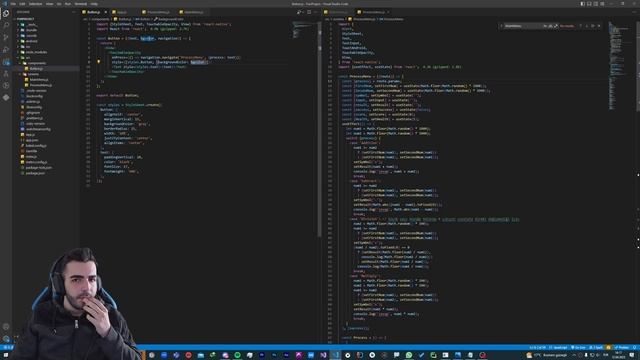Viewport: 640px width, 360px height.
Task: Open the Help menu
Action: pyautogui.click(x=94, y=4)
